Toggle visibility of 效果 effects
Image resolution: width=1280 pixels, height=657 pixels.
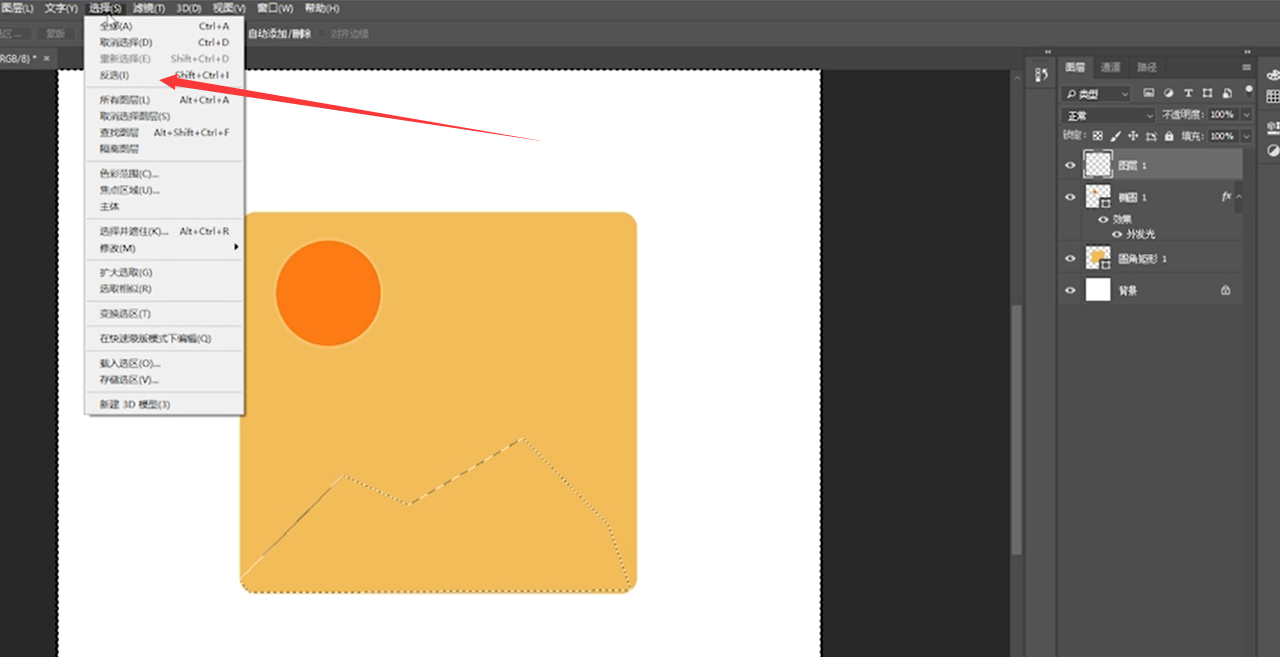[x=1103, y=220]
